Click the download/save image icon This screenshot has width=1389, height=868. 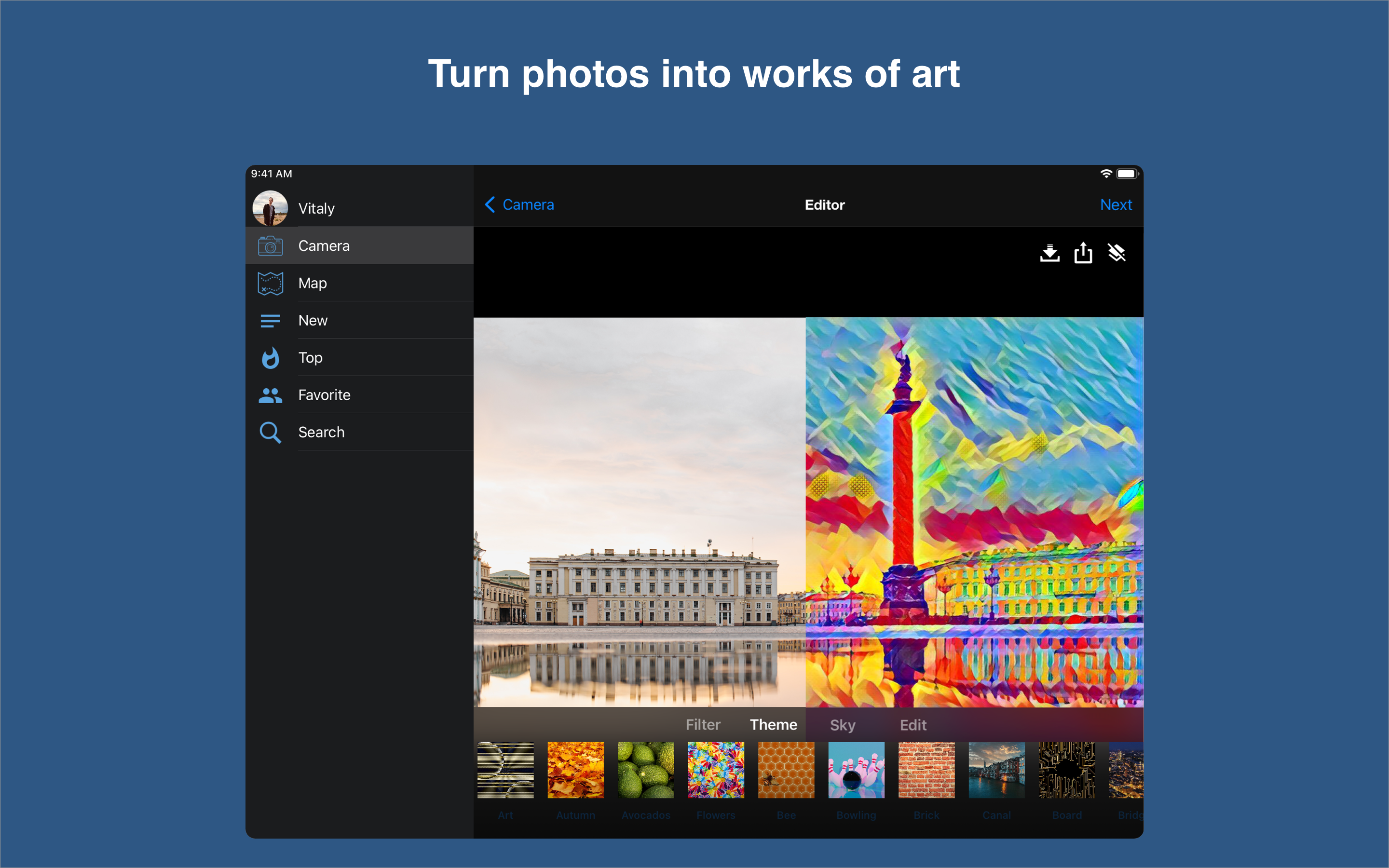1049,253
